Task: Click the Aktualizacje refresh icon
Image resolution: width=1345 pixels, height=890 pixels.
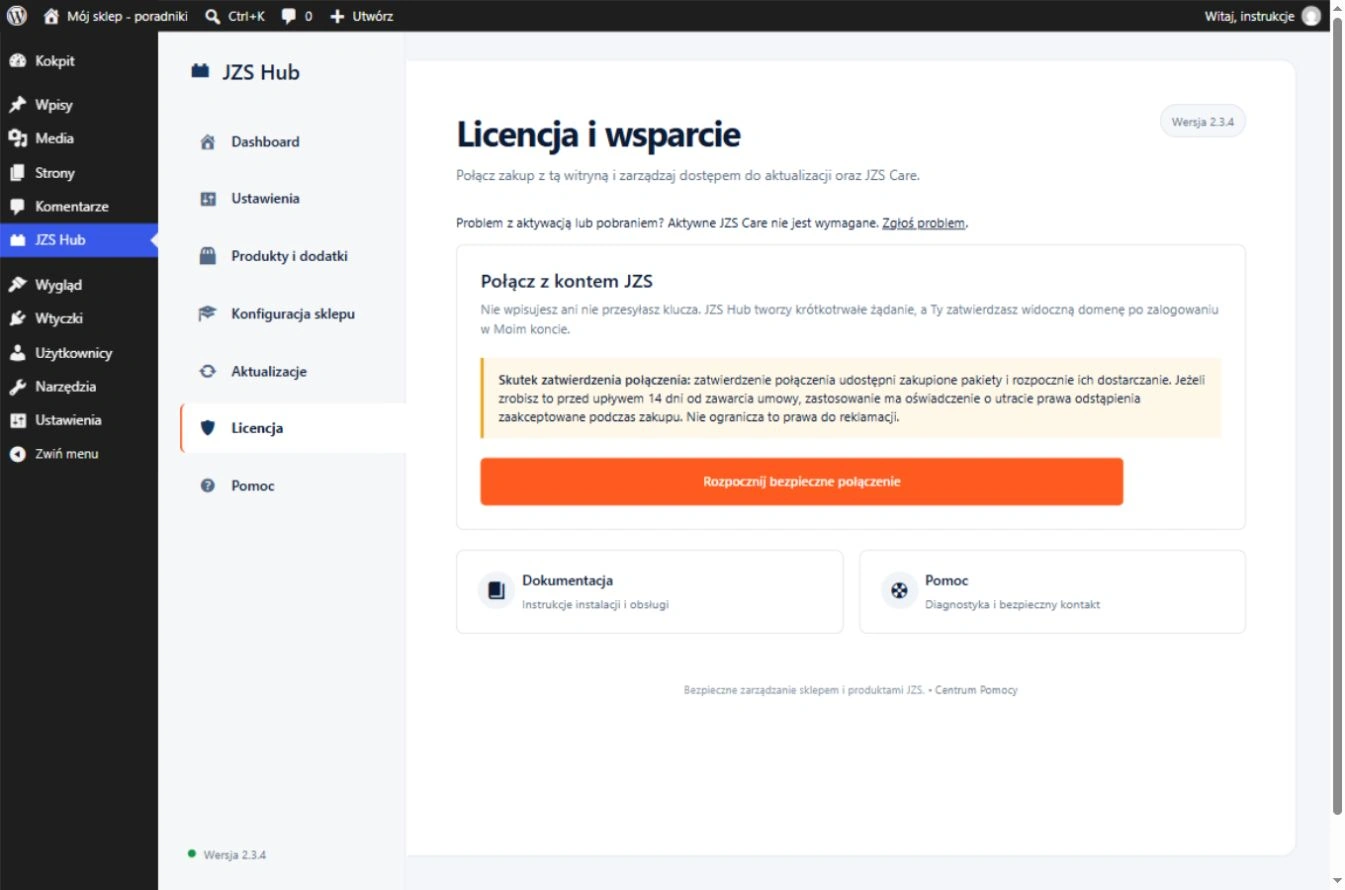Action: [208, 371]
